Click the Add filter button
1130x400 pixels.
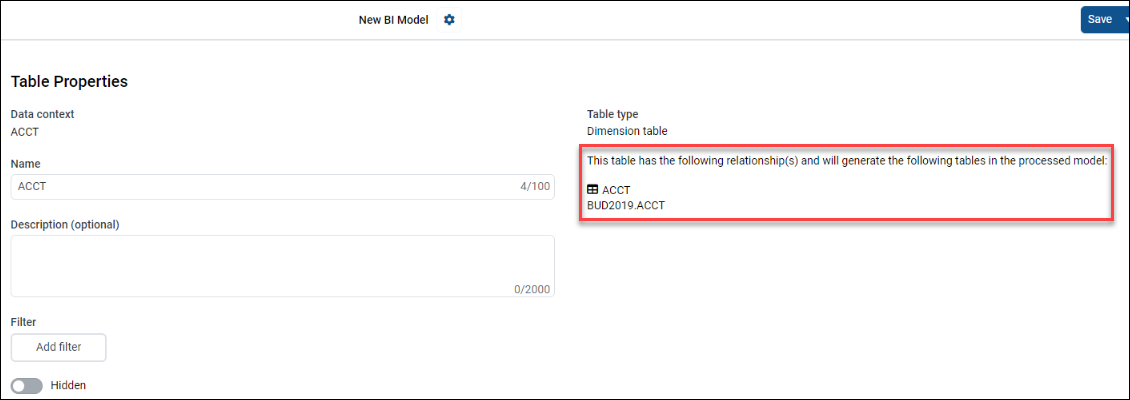58,347
